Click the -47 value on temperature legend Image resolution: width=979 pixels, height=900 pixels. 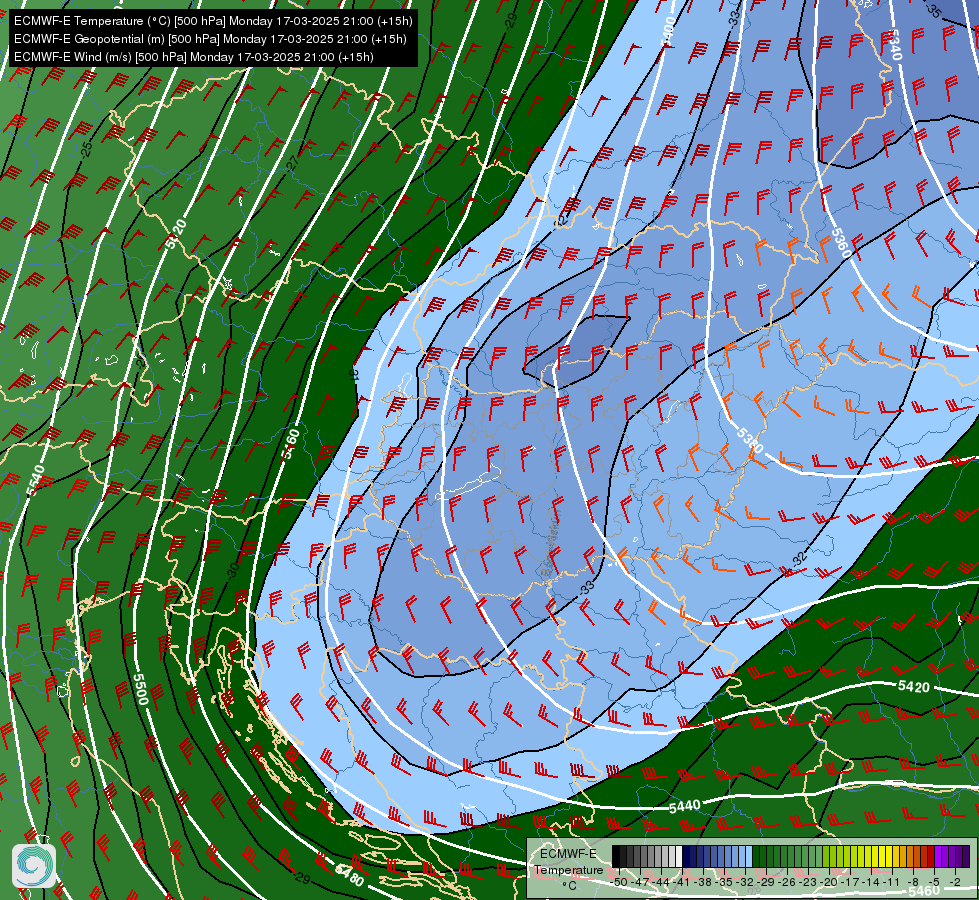click(x=641, y=882)
